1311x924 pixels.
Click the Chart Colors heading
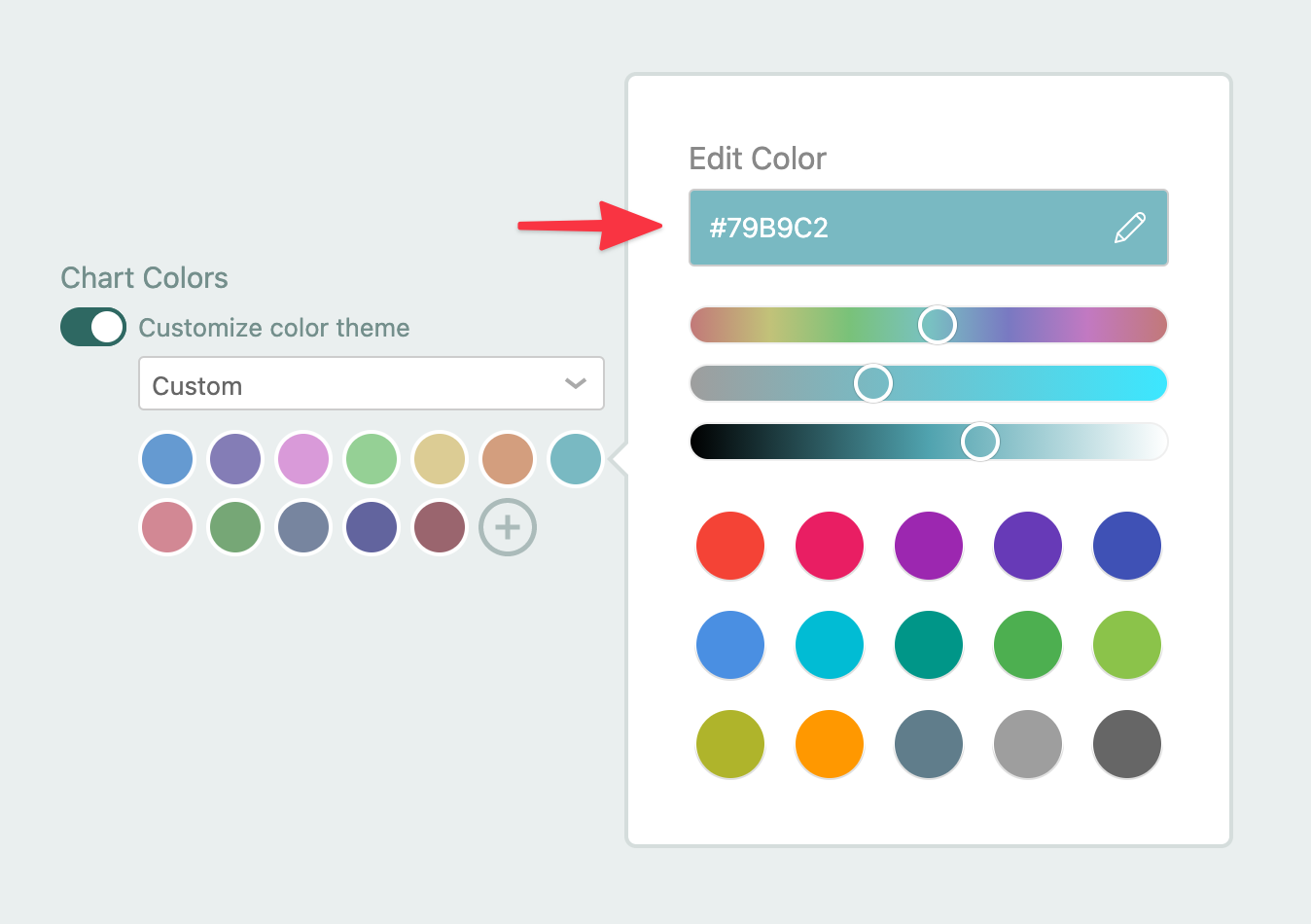click(x=144, y=278)
